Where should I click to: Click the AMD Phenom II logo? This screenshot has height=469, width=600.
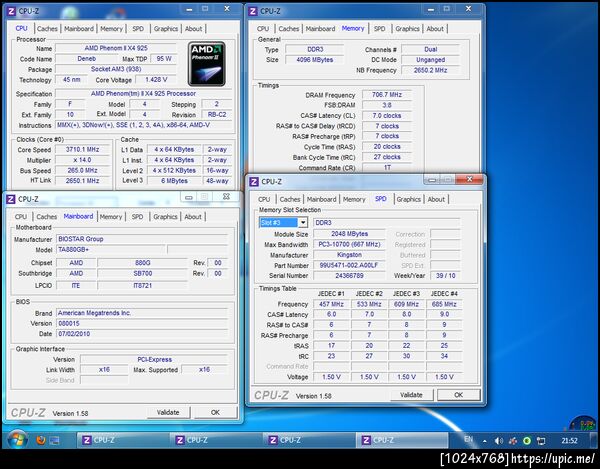(x=207, y=64)
